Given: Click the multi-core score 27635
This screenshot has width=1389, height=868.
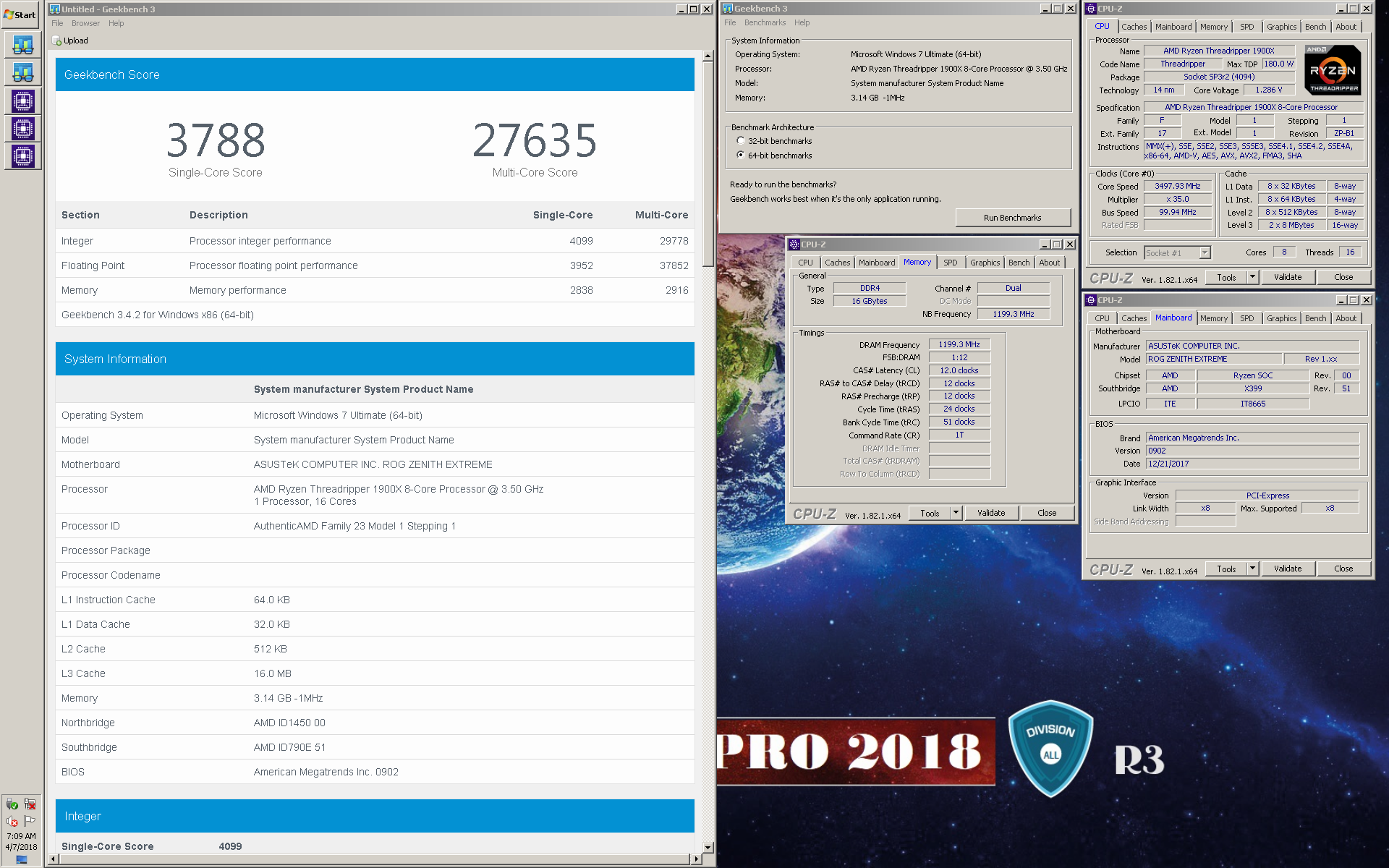Looking at the screenshot, I should 535,140.
